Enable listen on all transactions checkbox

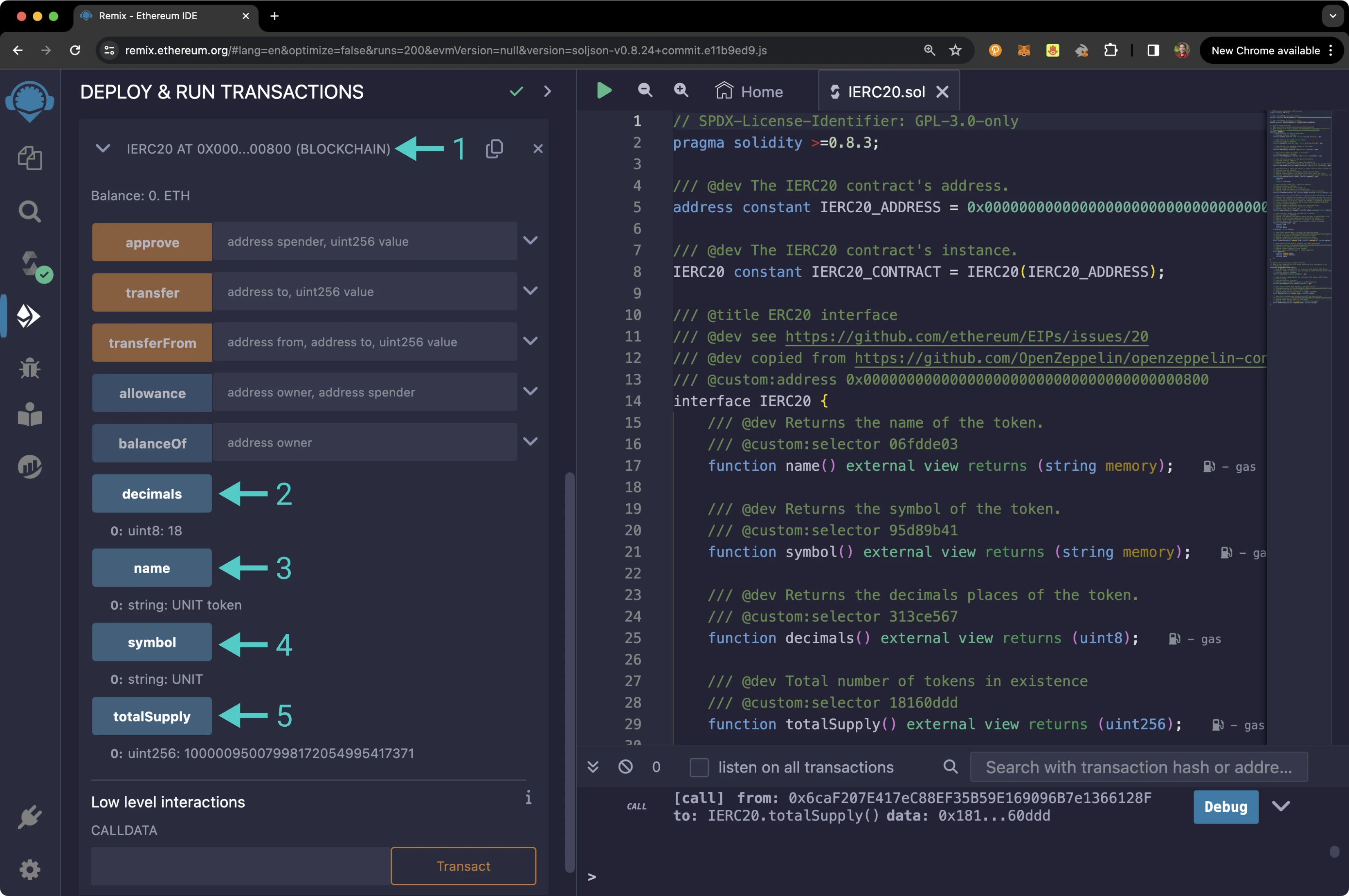pyautogui.click(x=699, y=767)
